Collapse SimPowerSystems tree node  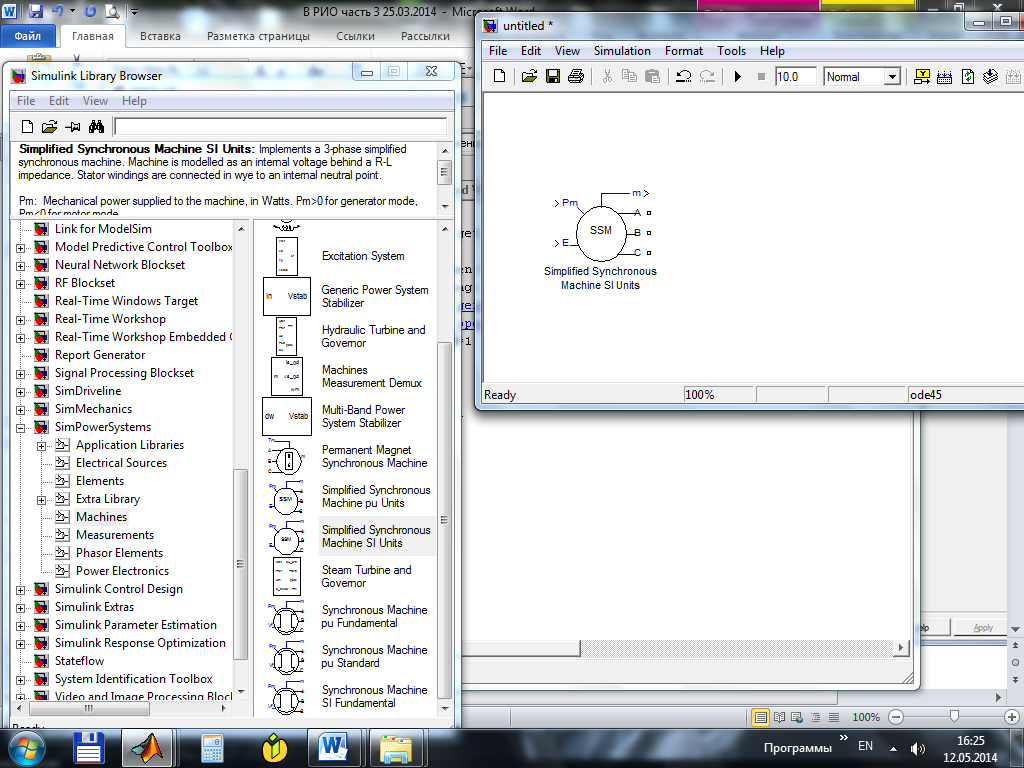20,428
